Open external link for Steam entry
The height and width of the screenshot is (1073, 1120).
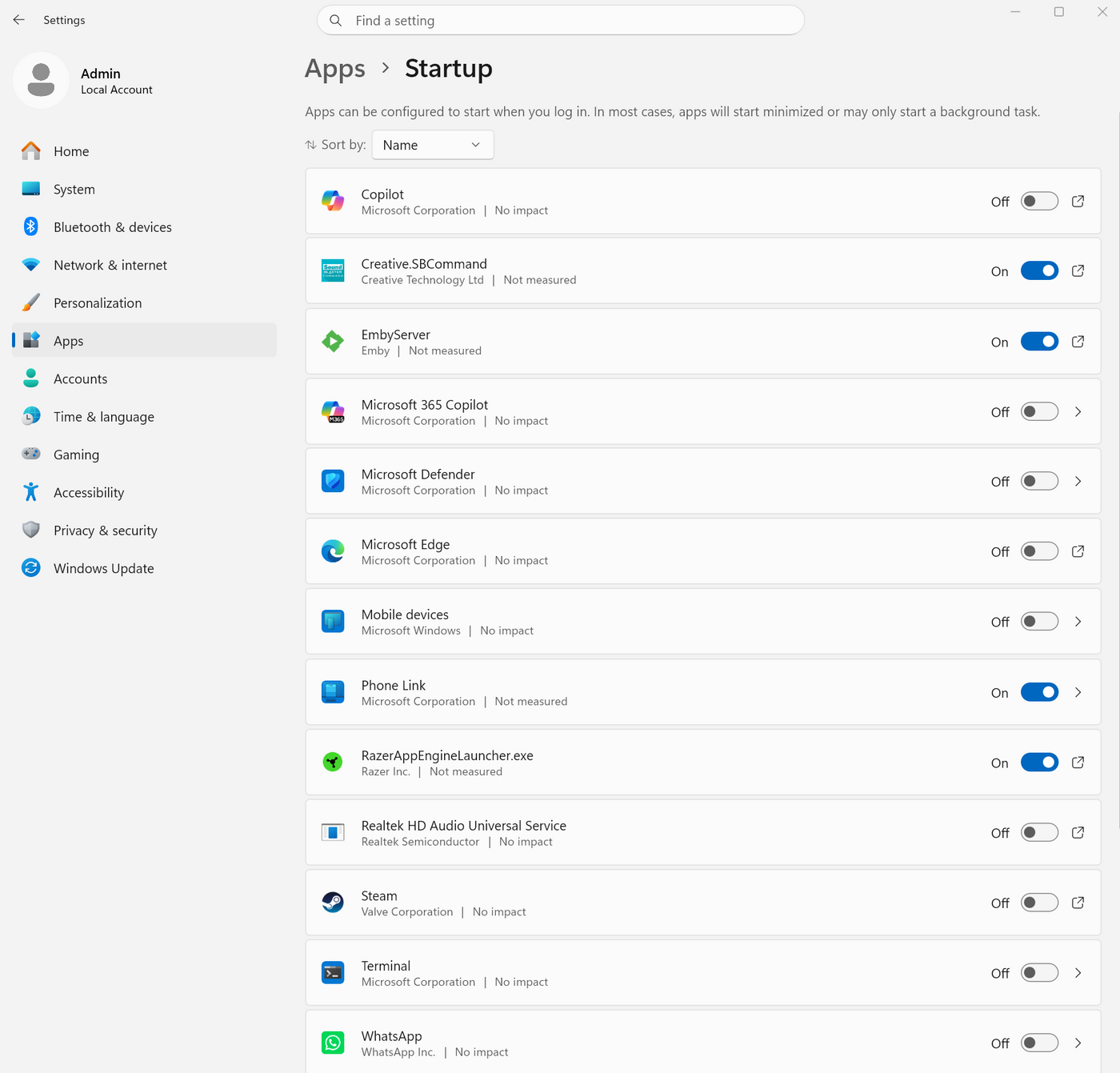pyautogui.click(x=1078, y=903)
